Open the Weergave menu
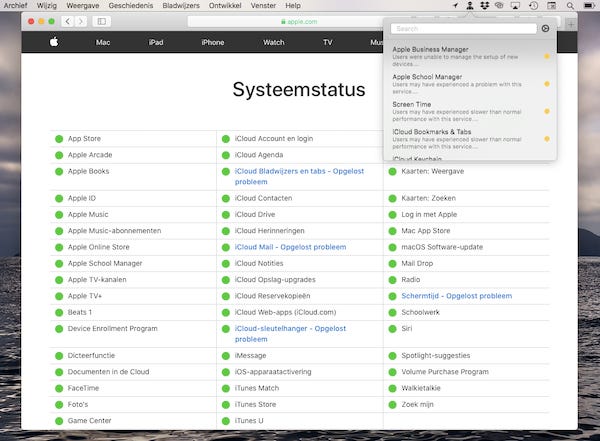This screenshot has width=600, height=441. (83, 5)
